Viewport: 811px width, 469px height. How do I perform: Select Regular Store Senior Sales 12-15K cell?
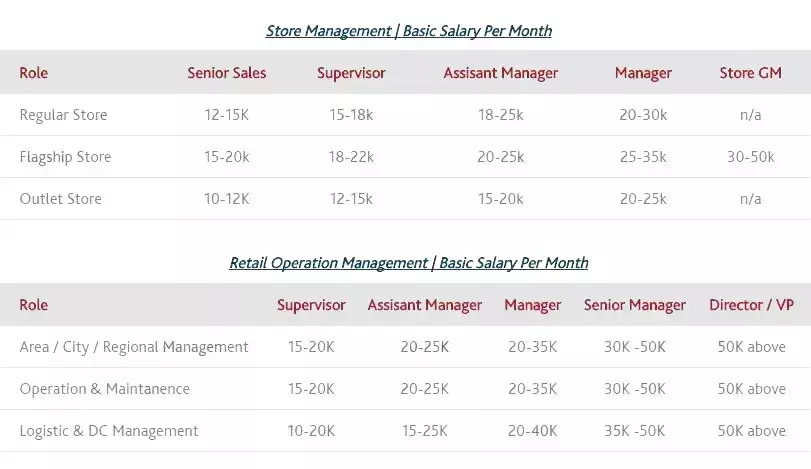point(227,115)
